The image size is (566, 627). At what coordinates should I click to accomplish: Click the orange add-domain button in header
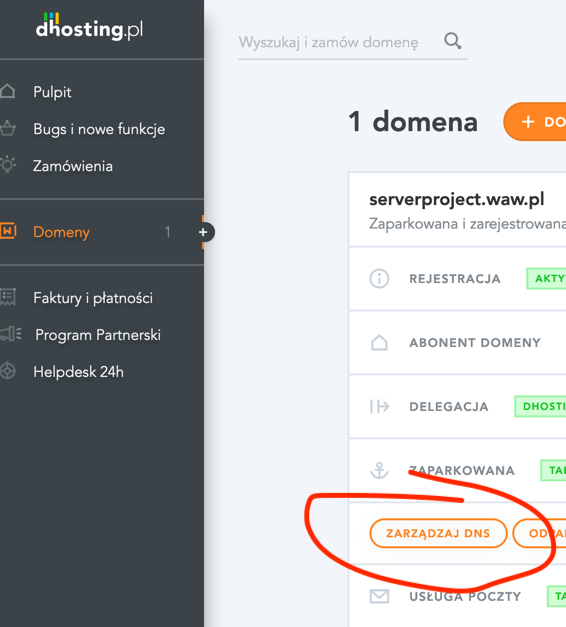535,122
